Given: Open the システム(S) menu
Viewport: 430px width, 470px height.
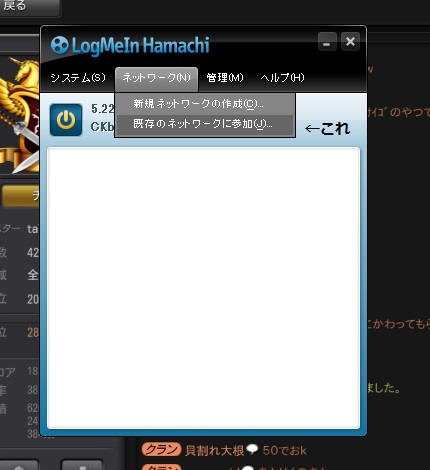Looking at the screenshot, I should (78, 78).
